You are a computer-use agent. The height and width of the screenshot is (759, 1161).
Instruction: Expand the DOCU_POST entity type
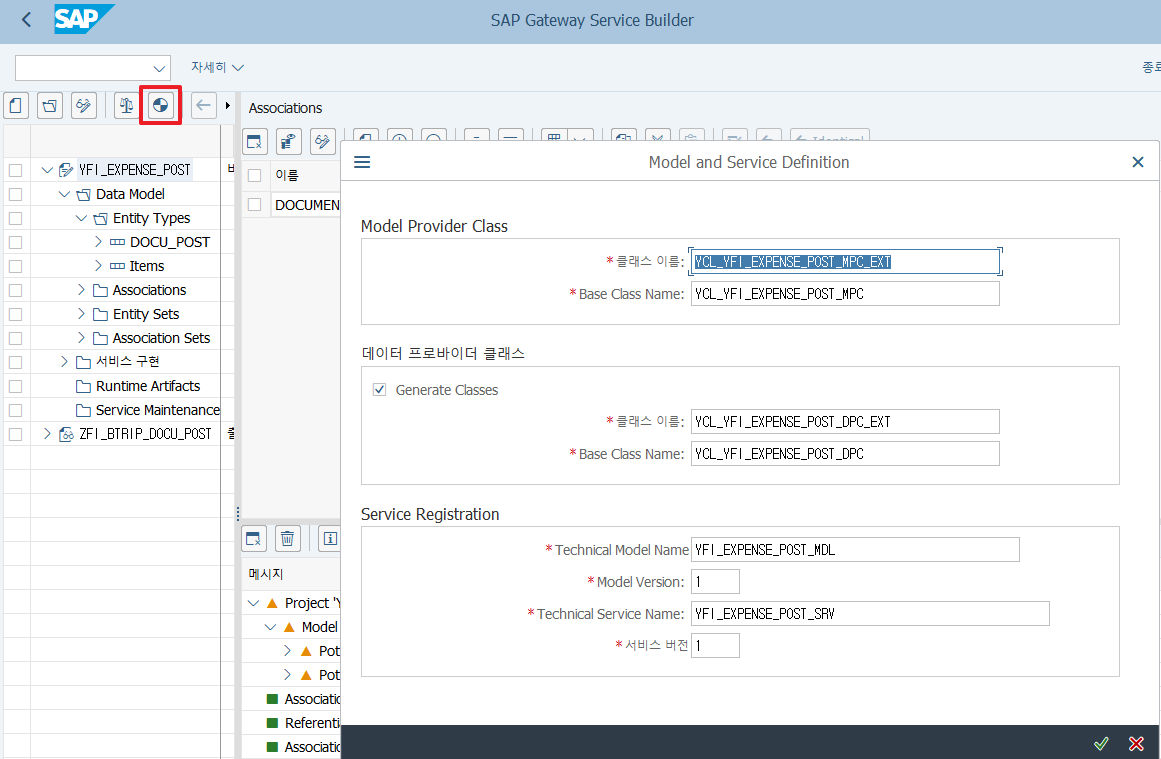pyautogui.click(x=98, y=242)
